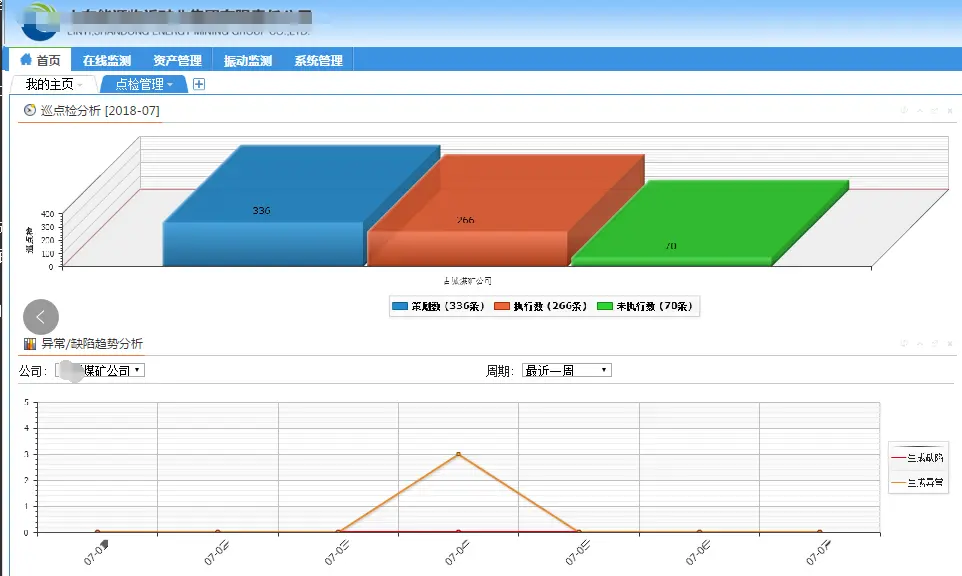Toggle the blue 336条 legend item
Screen dimensions: 962x576
pos(439,306)
